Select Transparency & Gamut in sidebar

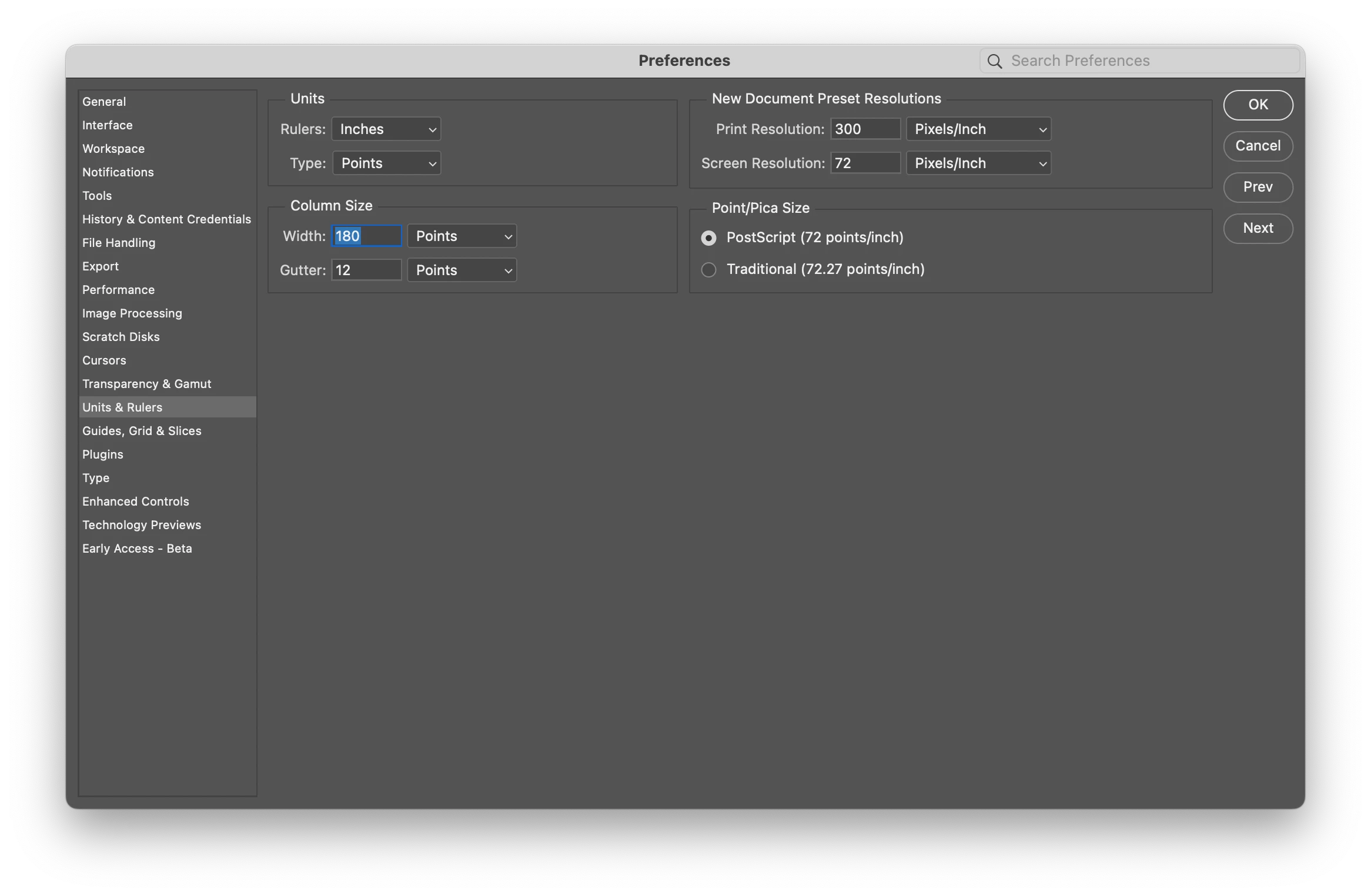pos(146,384)
